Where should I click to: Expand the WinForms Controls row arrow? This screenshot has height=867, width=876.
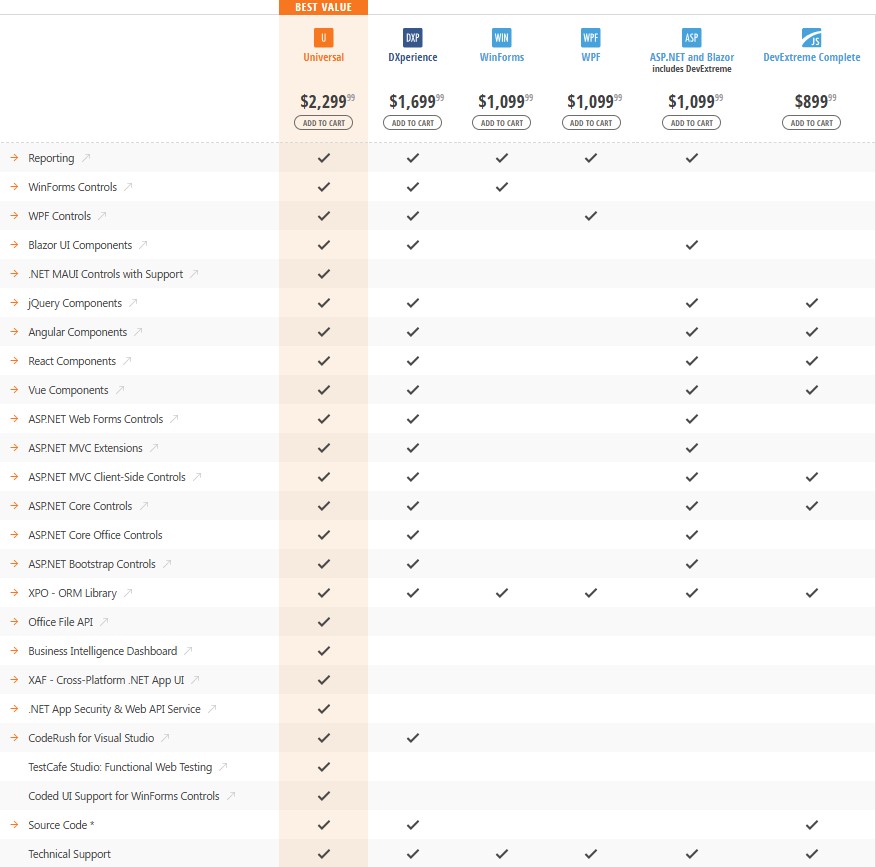pos(15,187)
